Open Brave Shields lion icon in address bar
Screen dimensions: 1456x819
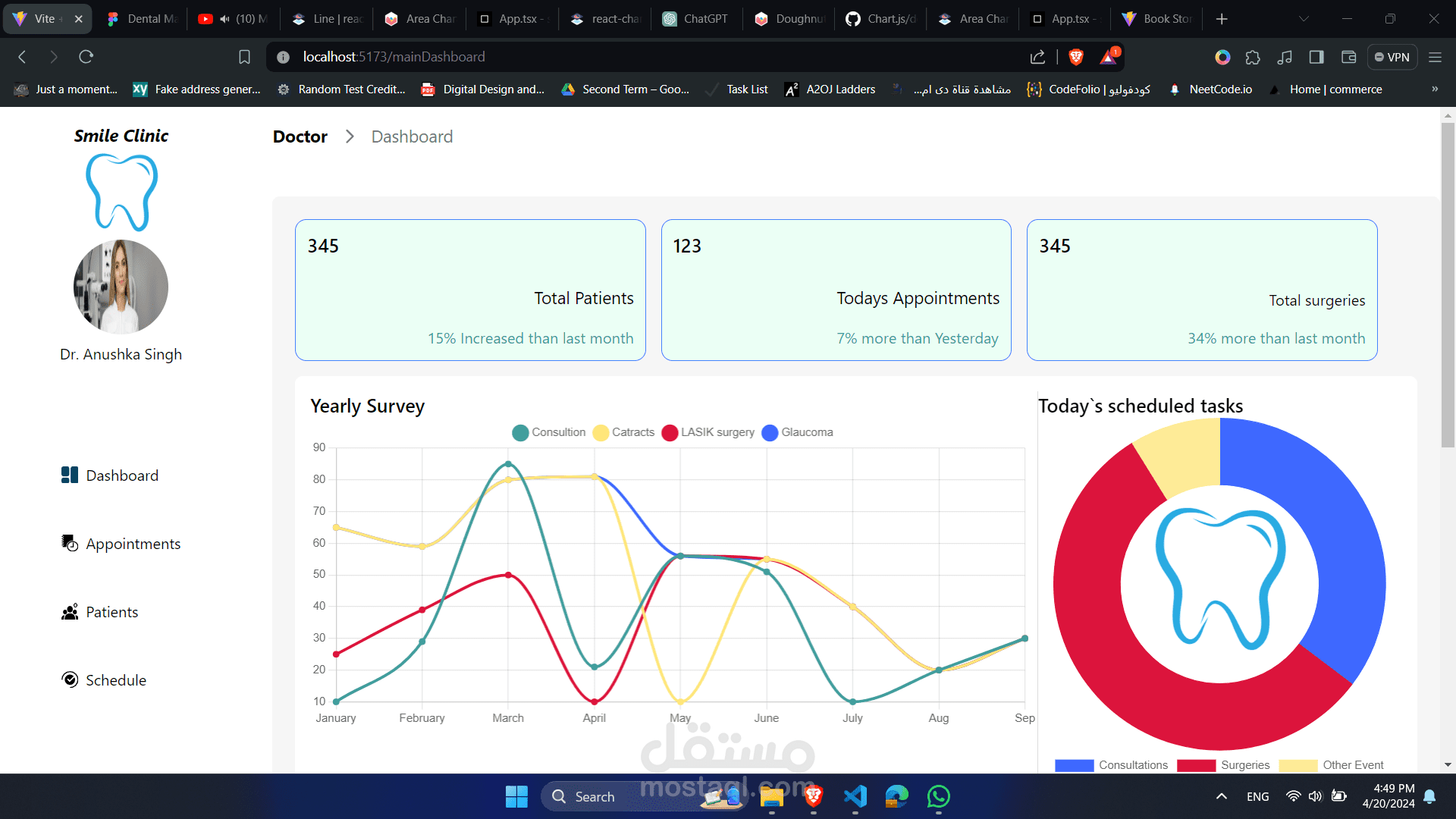click(1075, 57)
